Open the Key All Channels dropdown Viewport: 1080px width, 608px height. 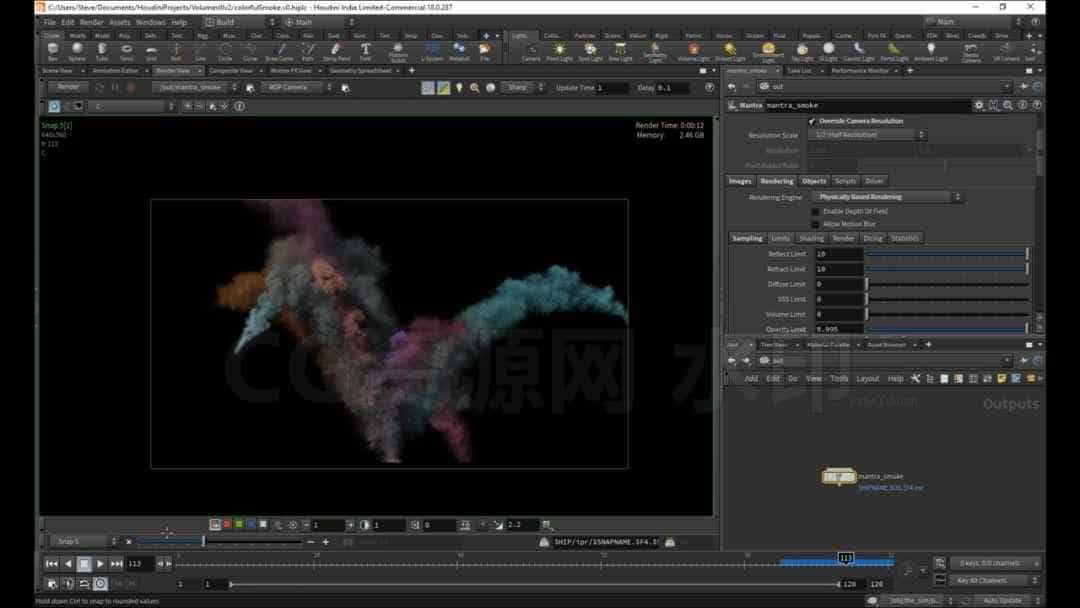point(994,580)
